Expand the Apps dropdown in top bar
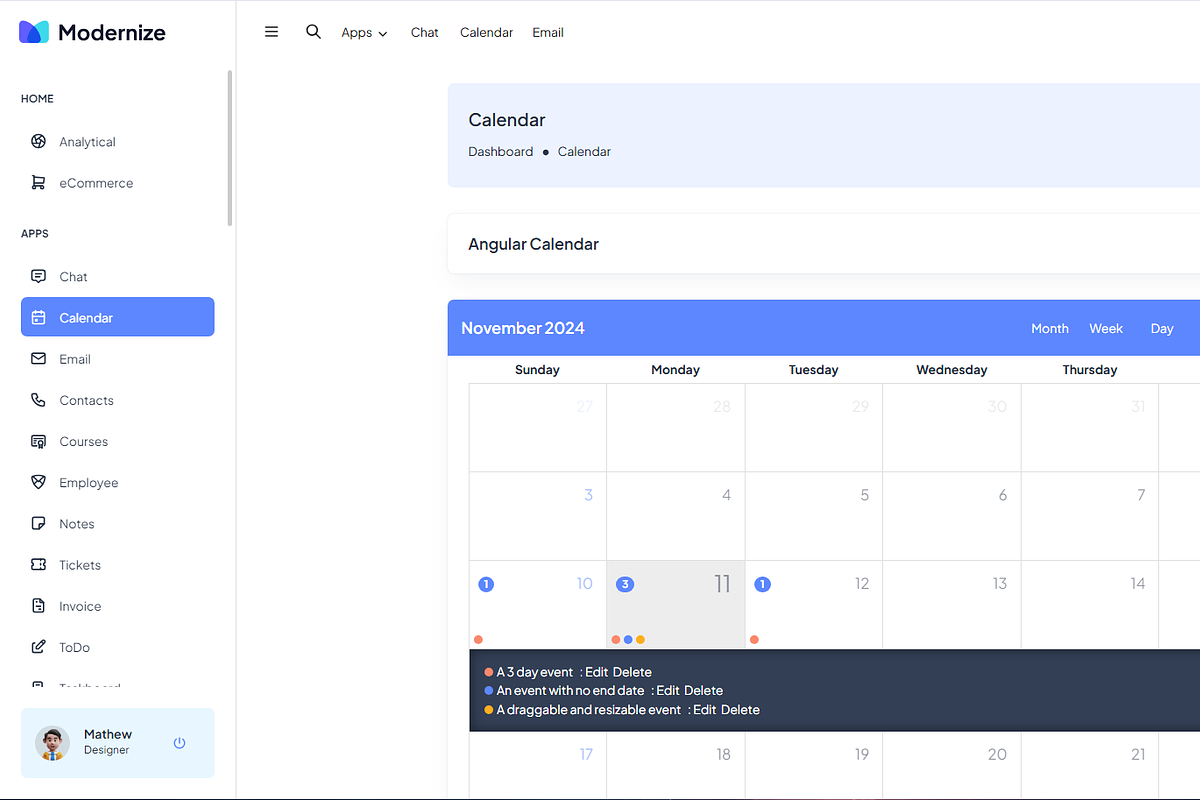 coord(364,32)
